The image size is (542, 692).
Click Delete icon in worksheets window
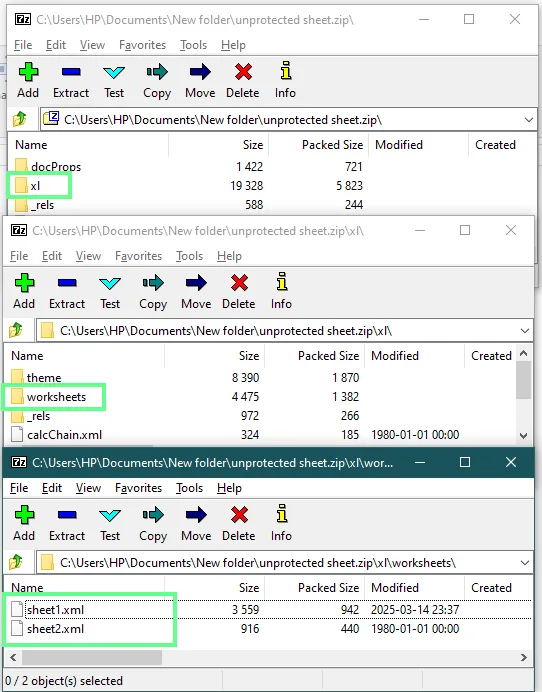[x=239, y=515]
